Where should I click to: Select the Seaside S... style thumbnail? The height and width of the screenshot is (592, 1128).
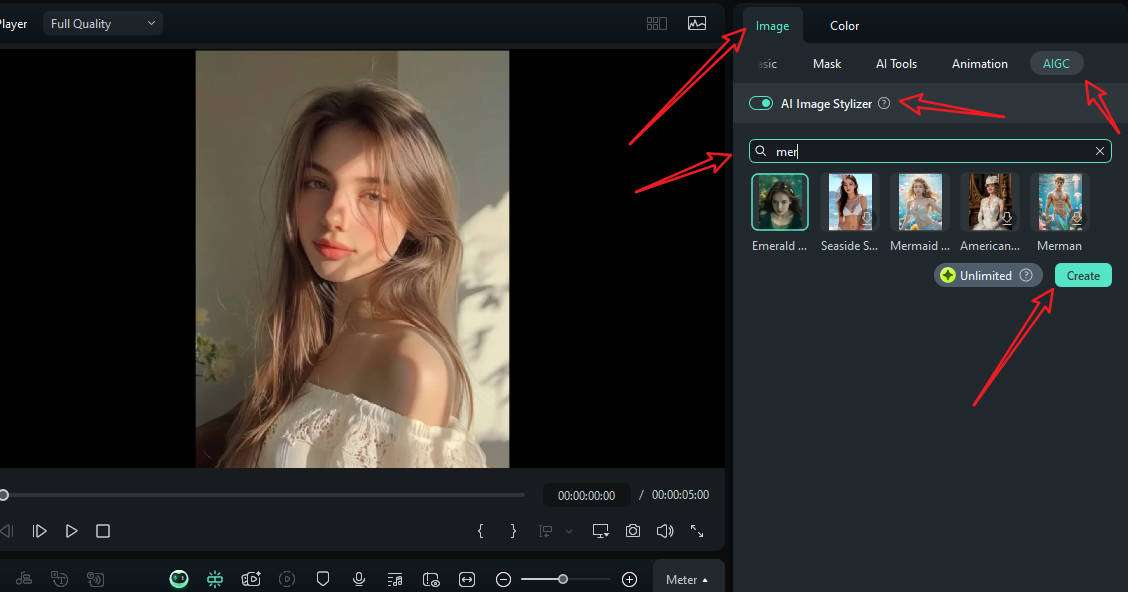[850, 202]
